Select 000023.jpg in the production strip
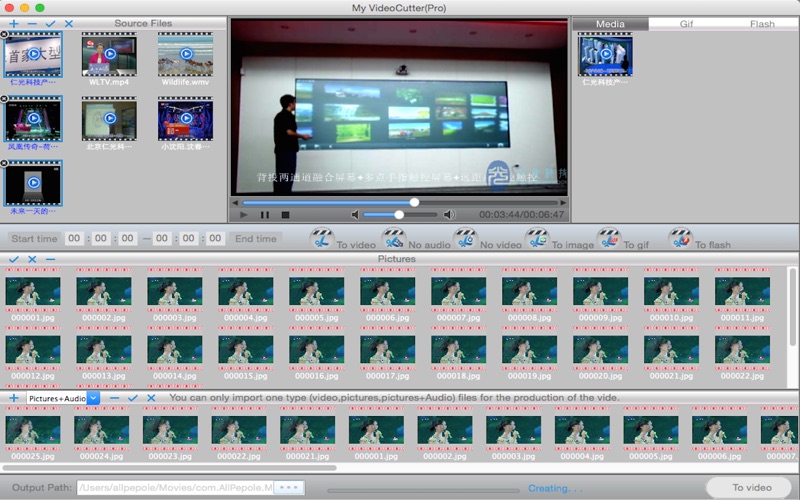Image resolution: width=800 pixels, height=500 pixels. [x=170, y=430]
